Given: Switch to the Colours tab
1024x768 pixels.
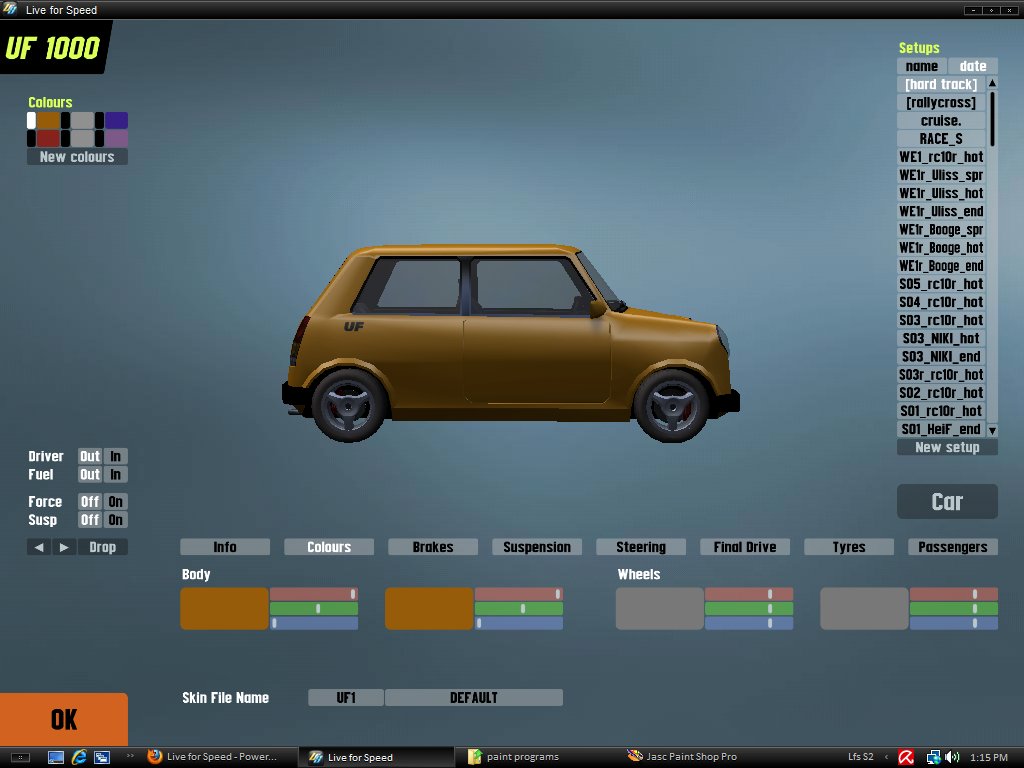Looking at the screenshot, I should pyautogui.click(x=329, y=547).
